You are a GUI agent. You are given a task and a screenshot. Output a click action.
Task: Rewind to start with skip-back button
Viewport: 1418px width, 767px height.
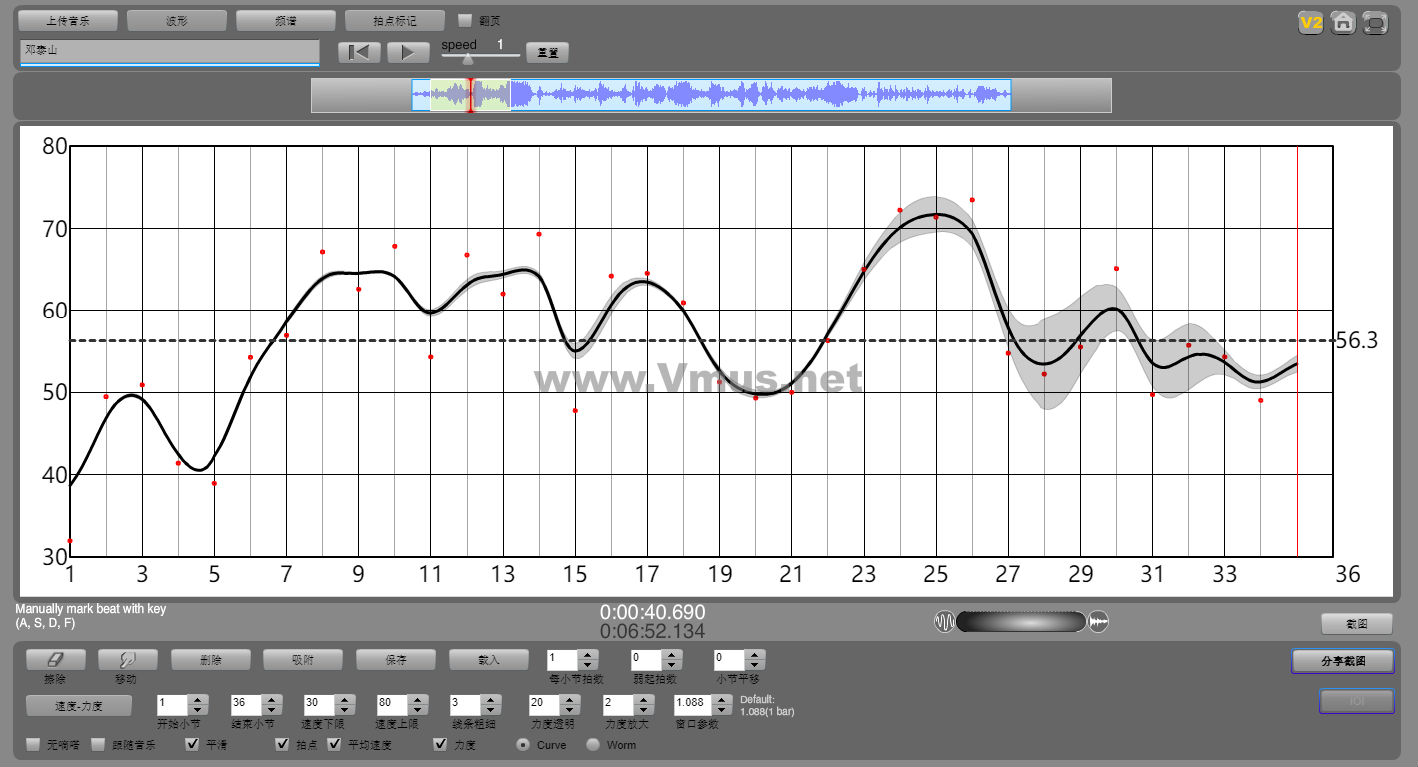coord(359,52)
